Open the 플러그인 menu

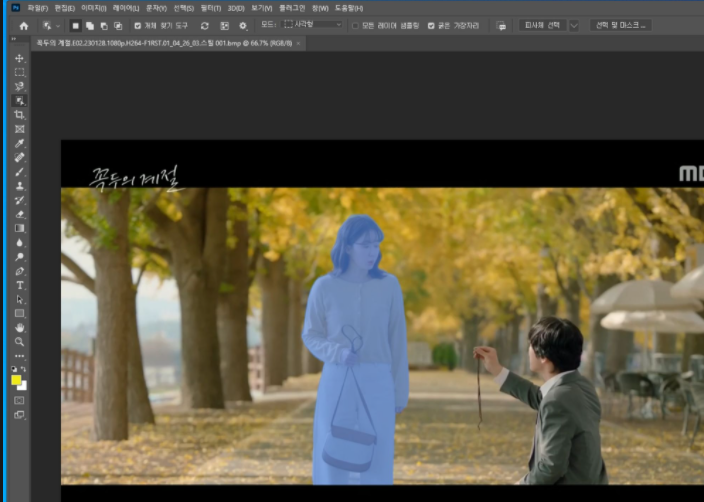(x=292, y=8)
